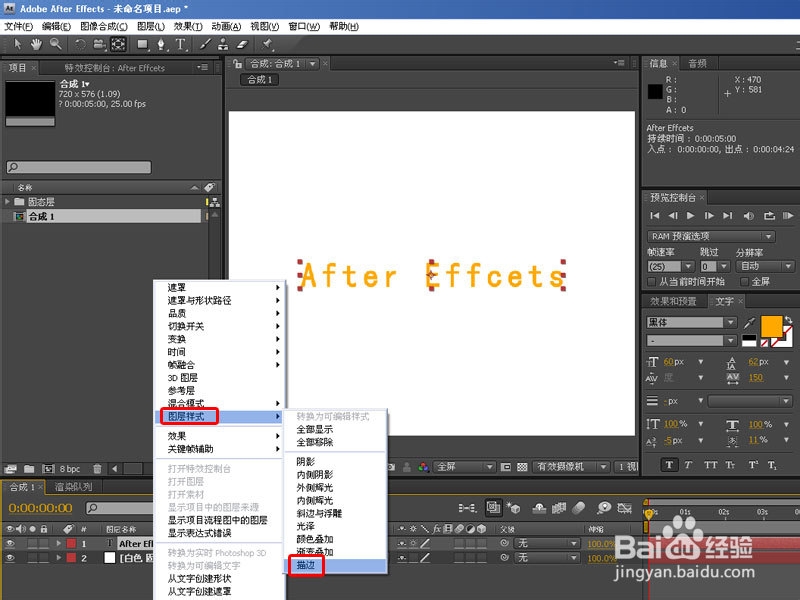
Task: Open the 效果 menu in the menu bar
Action: pyautogui.click(x=188, y=27)
